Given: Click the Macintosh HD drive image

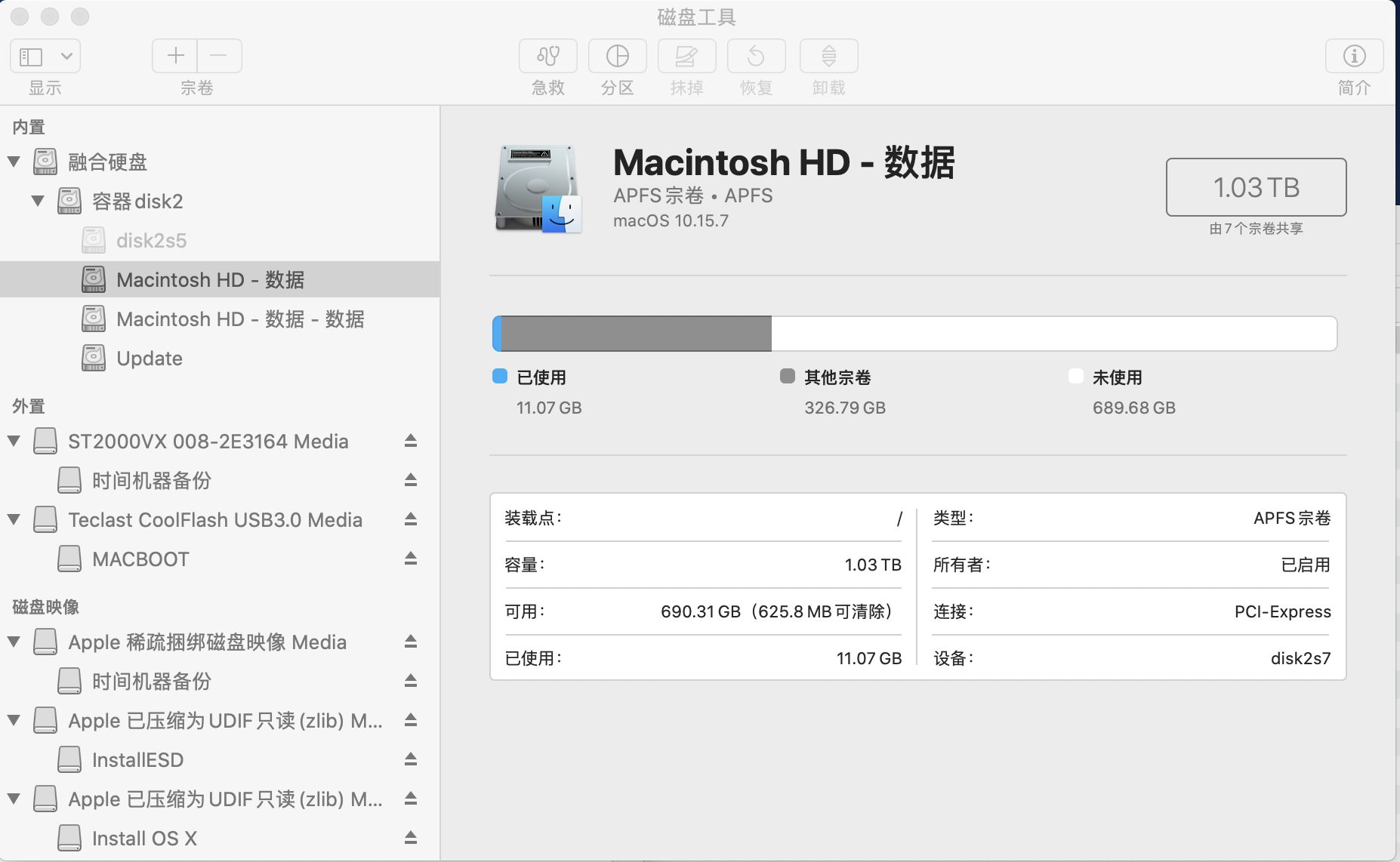Looking at the screenshot, I should pos(538,189).
